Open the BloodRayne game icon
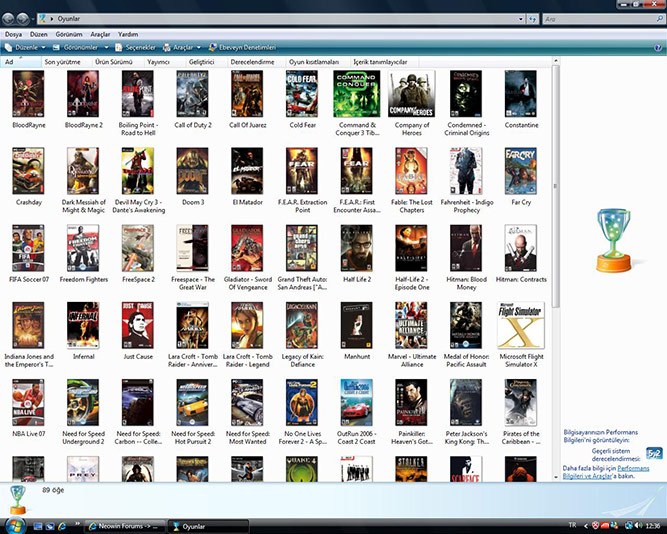This screenshot has height=534, width=667. coord(28,94)
